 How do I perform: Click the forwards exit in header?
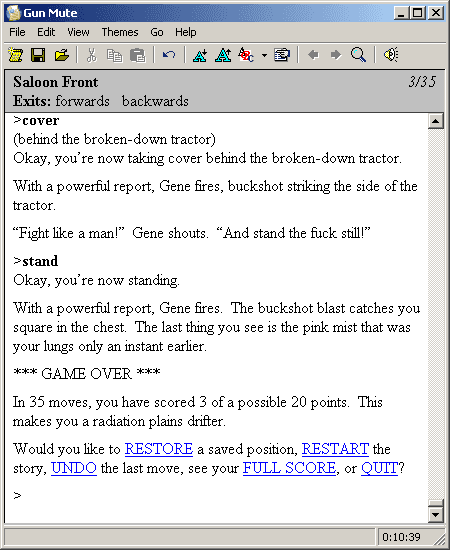[82, 101]
